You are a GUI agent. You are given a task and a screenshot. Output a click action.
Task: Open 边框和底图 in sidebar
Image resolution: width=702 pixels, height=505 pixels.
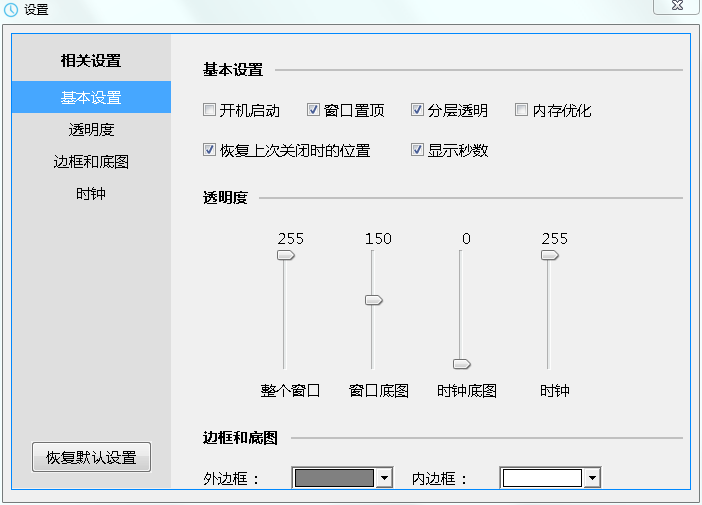(91, 162)
